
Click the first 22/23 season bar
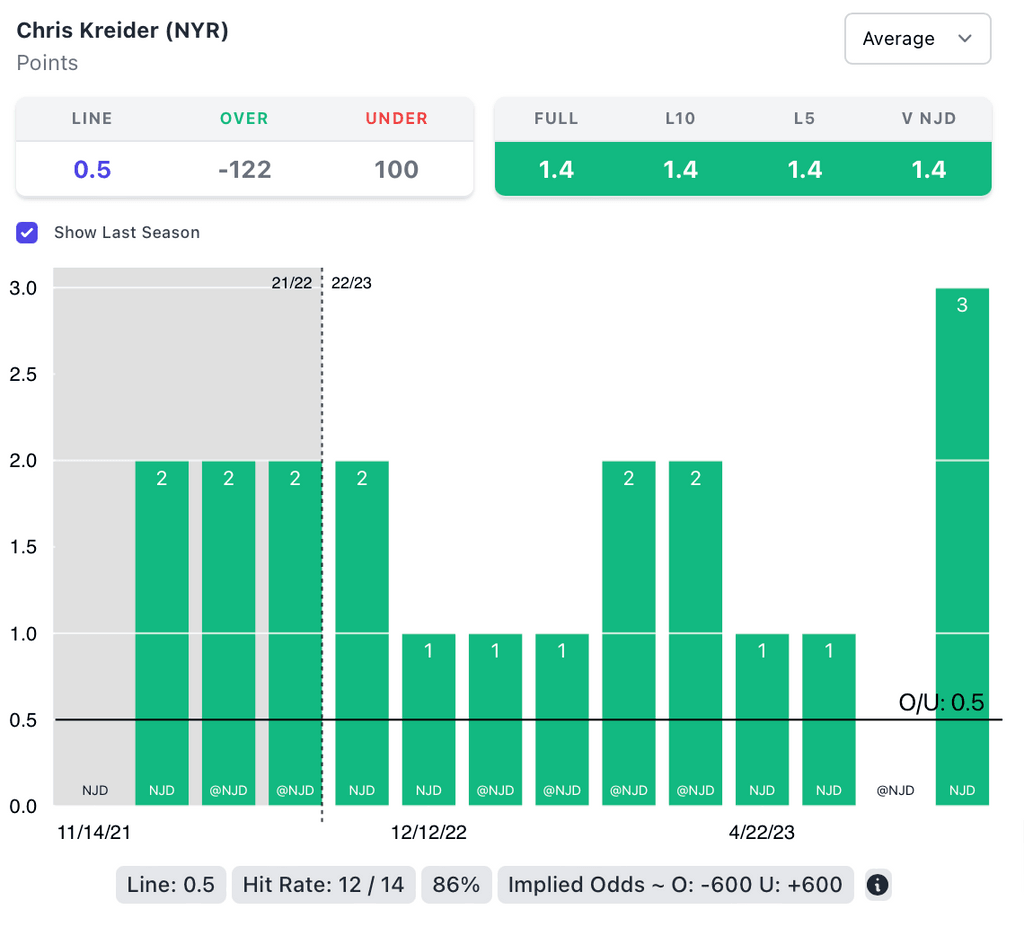(x=362, y=633)
